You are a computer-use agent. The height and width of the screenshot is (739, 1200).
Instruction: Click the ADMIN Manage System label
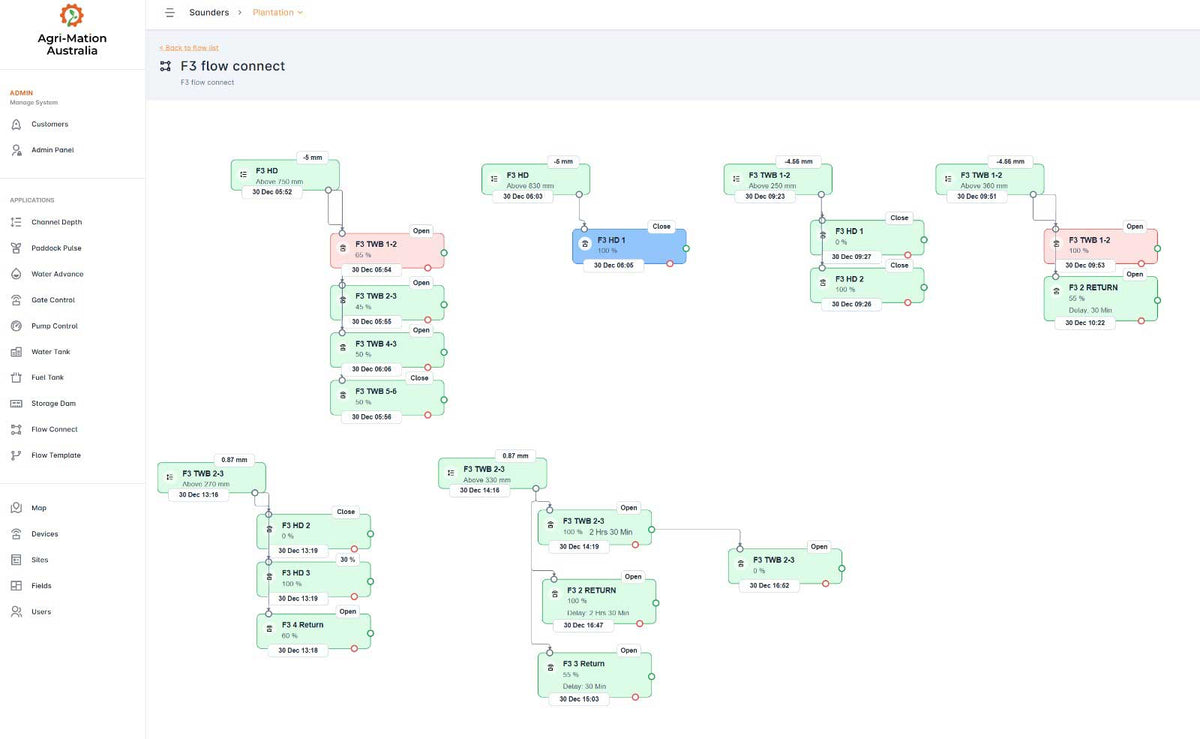(x=34, y=97)
